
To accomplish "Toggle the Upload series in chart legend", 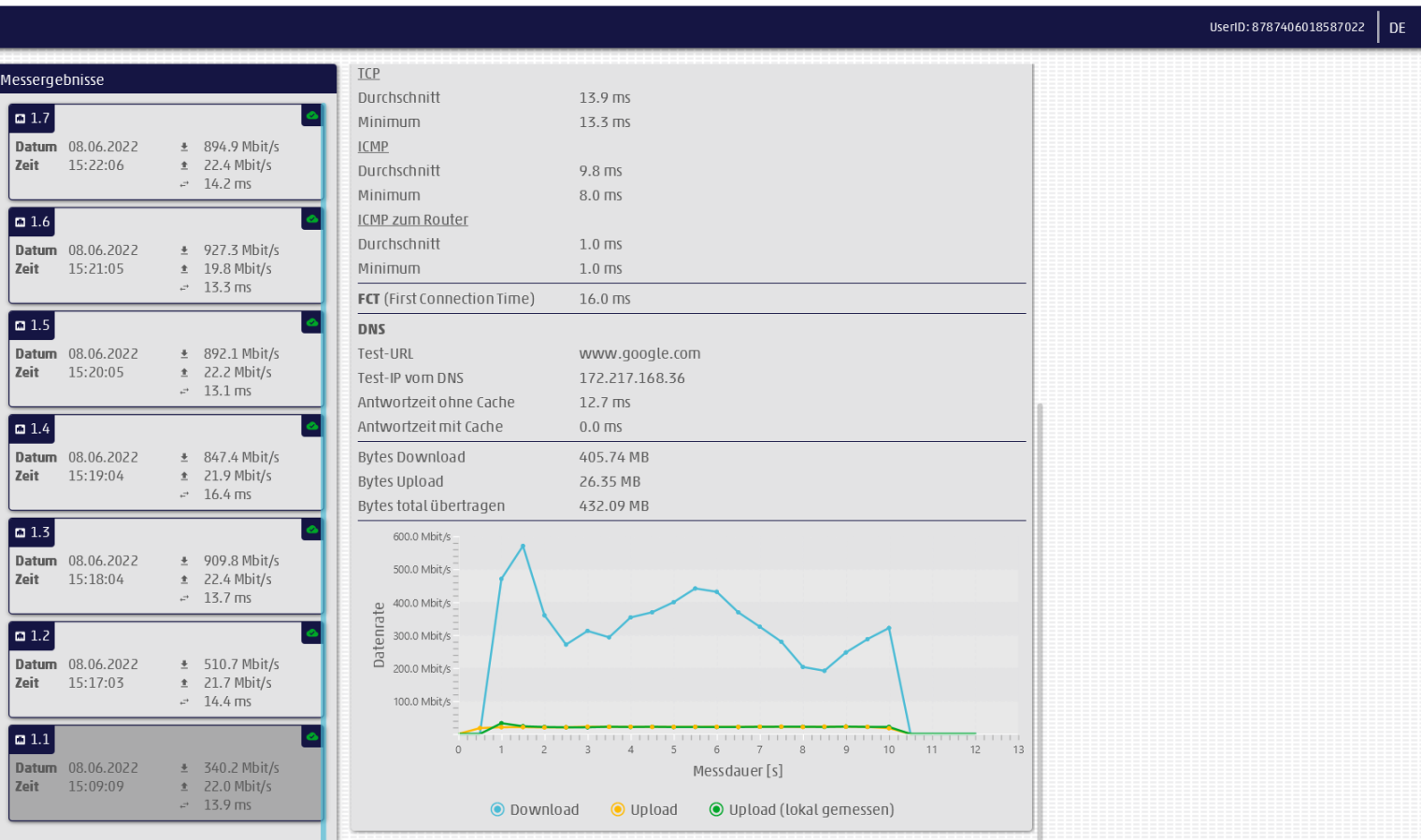I will click(644, 810).
